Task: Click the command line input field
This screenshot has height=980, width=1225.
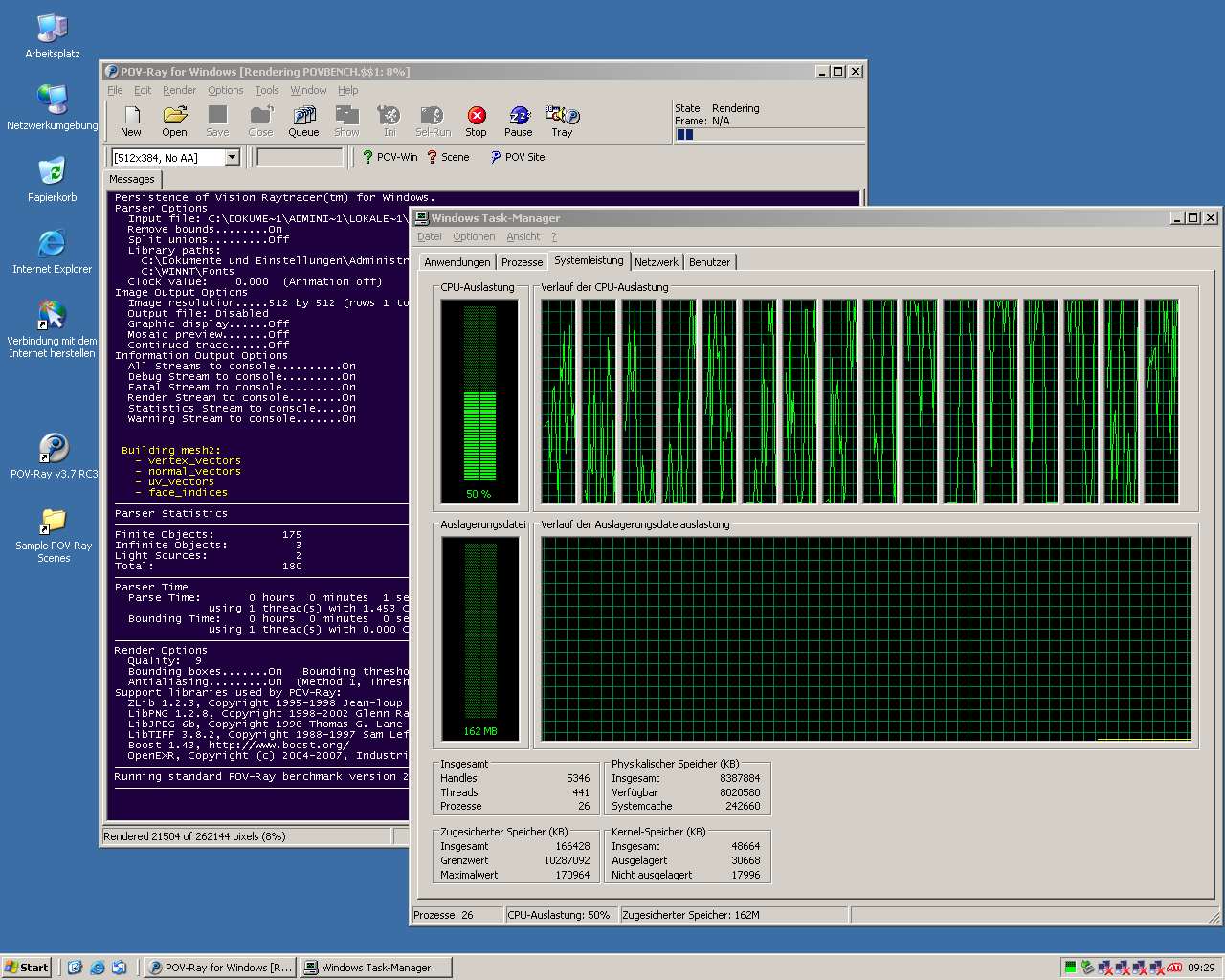Action: coord(300,158)
